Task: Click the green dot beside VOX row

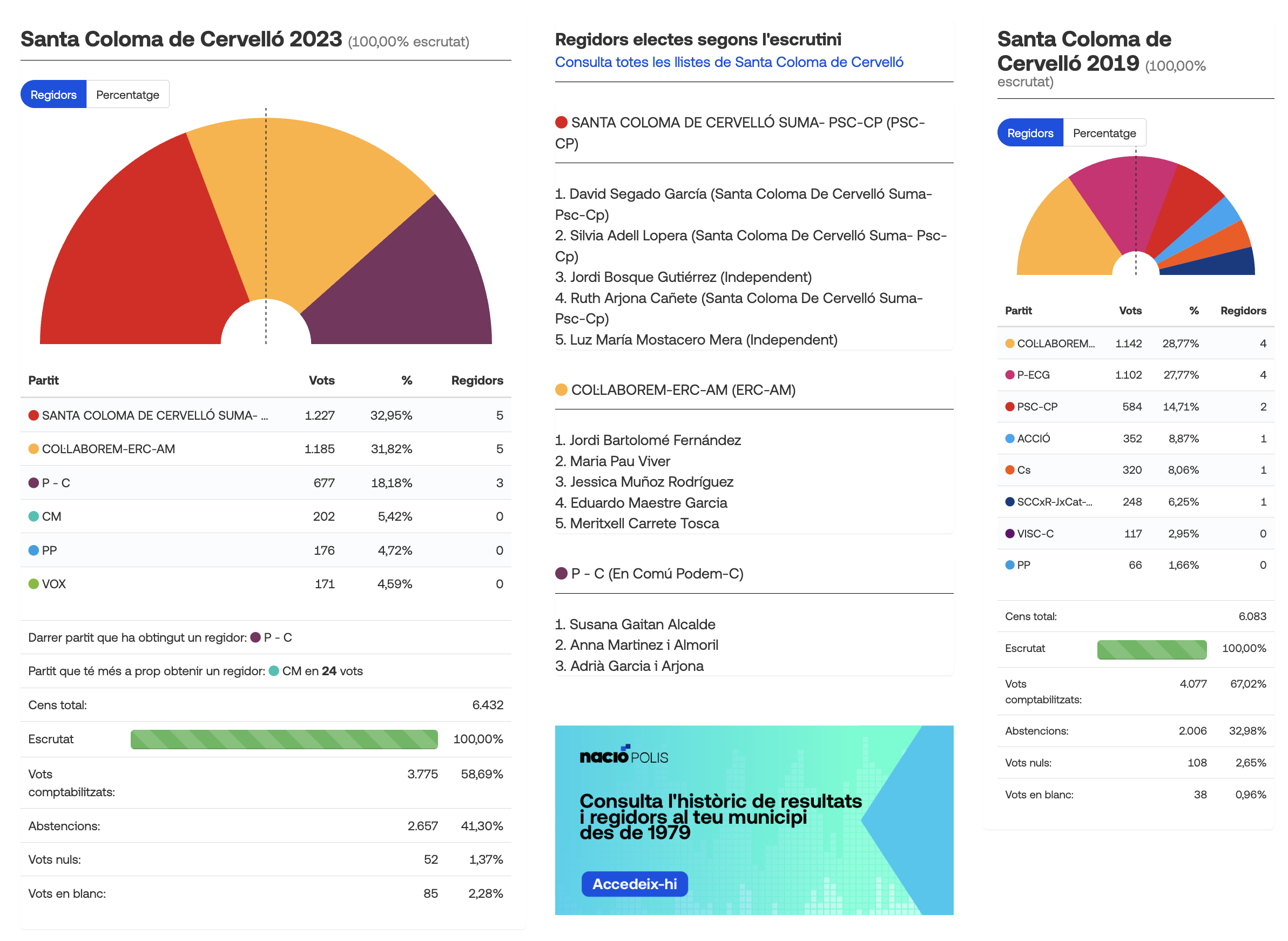Action: [x=33, y=584]
